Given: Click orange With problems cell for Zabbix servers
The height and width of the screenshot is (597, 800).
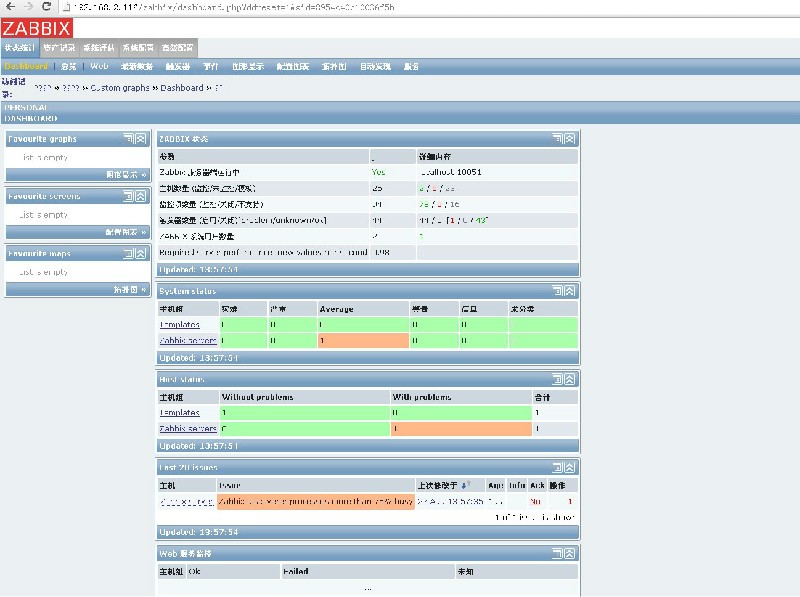Looking at the screenshot, I should (x=461, y=429).
